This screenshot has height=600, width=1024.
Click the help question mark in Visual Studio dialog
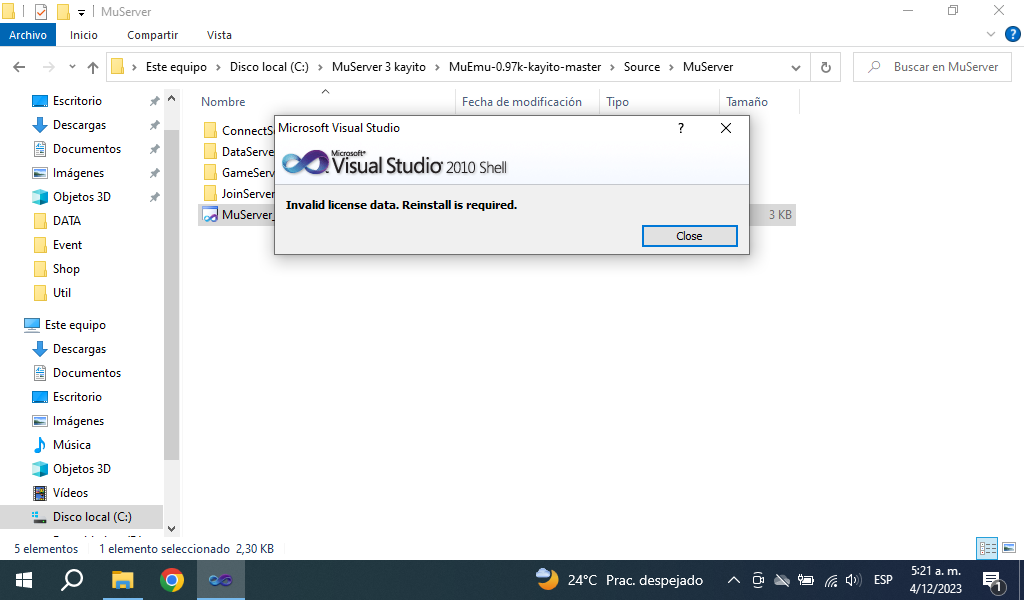pos(680,128)
